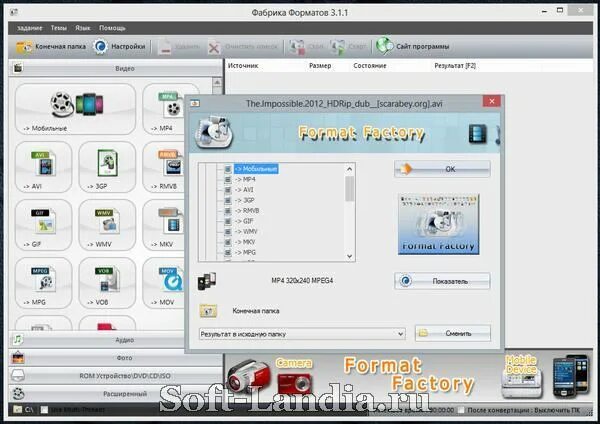Screen dimensions: 600x424
Task: Click the mobile phones icon beside MP4 320x240
Action: coord(207,281)
